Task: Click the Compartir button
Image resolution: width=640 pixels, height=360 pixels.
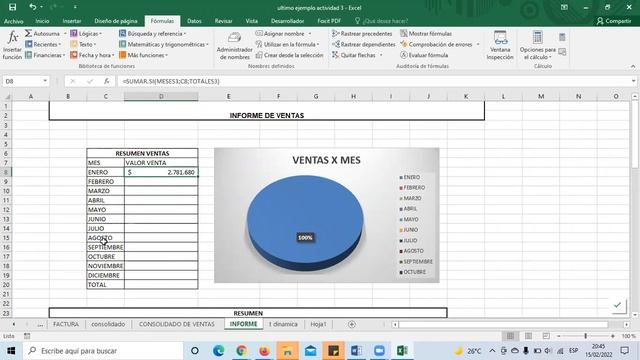Action: tap(614, 21)
